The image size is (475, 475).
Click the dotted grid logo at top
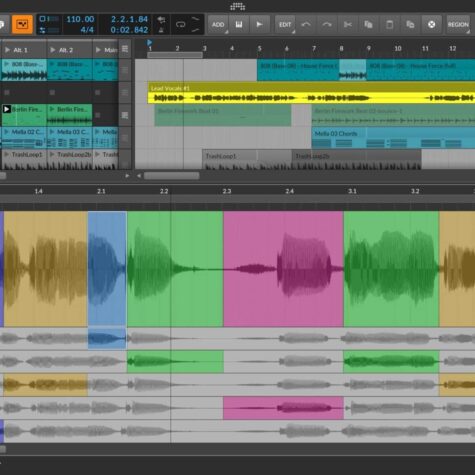coord(238,6)
